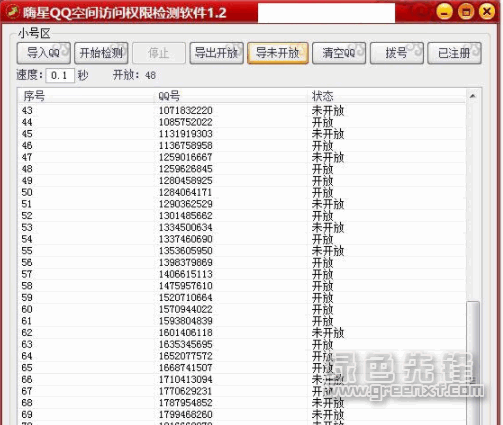Screen dimensions: 503x425
Task: Select row with QQ 1710413094
Action: point(242,379)
